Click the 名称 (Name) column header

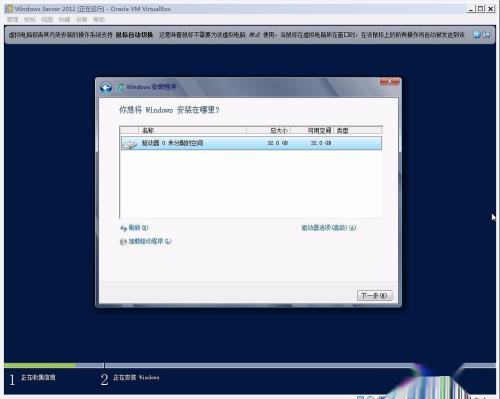[x=192, y=130]
